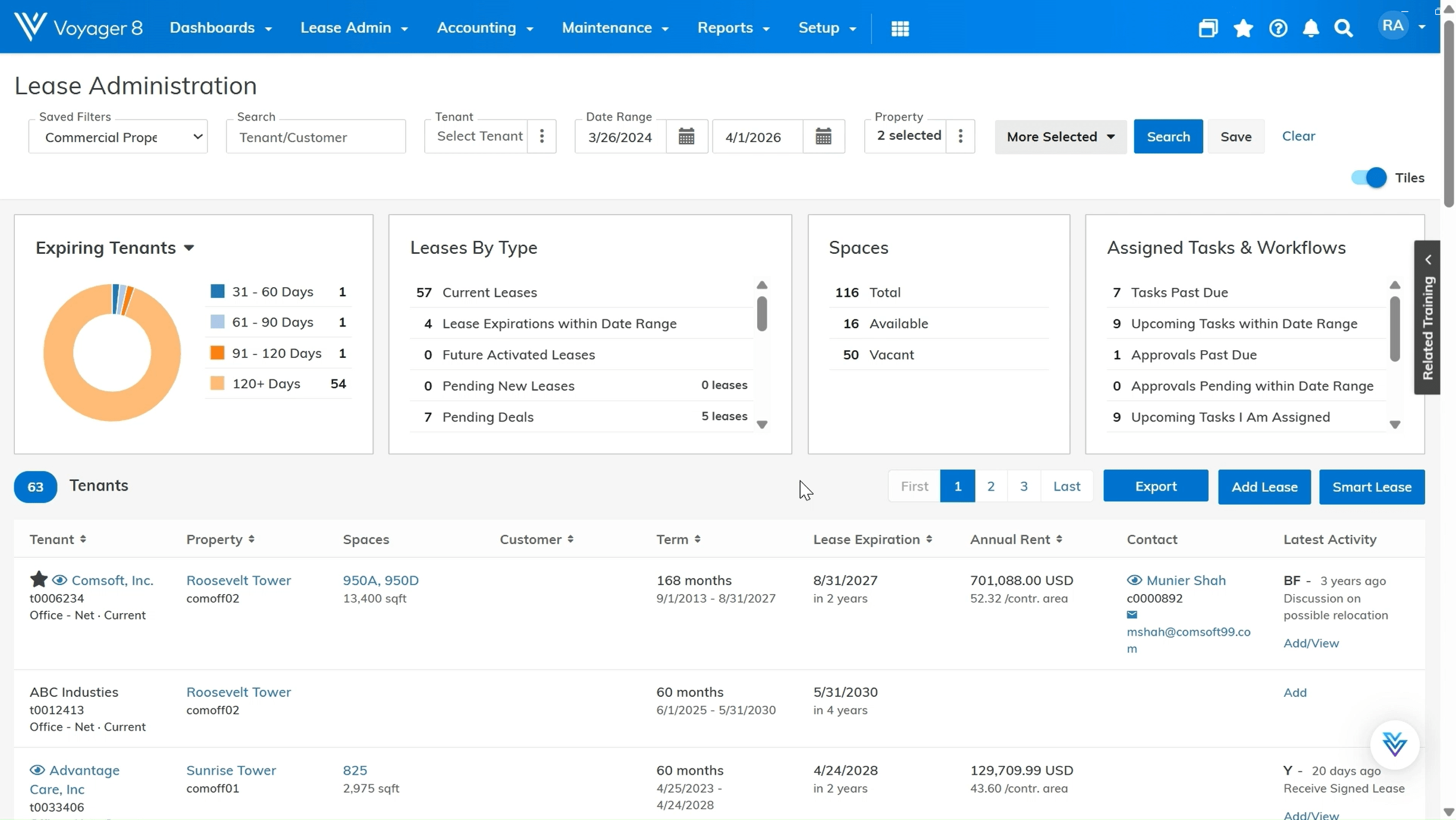The width and height of the screenshot is (1456, 820).
Task: Expand the Expiring Tenants tile dropdown
Action: pos(189,248)
